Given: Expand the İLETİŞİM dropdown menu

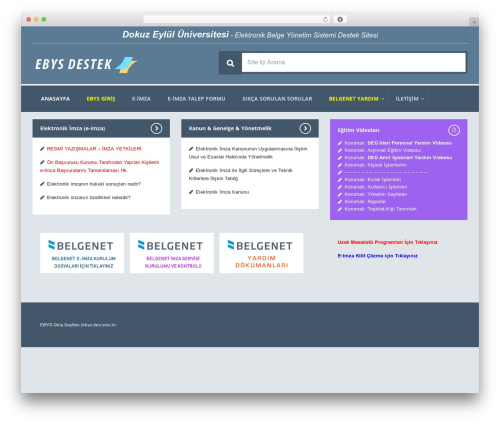Looking at the screenshot, I should click(x=410, y=99).
